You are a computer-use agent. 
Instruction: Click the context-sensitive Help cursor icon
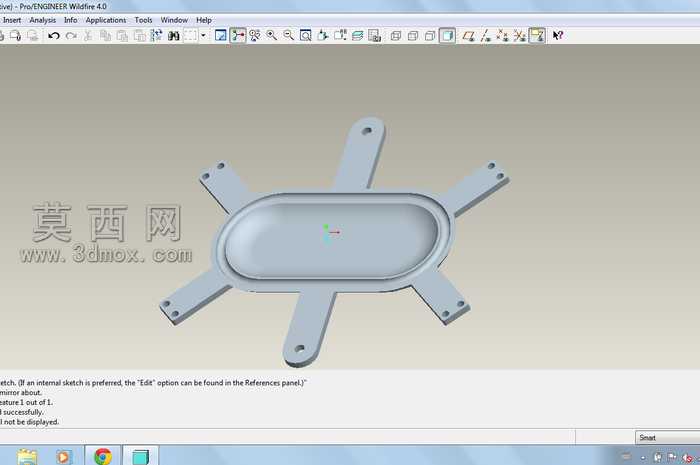558,36
